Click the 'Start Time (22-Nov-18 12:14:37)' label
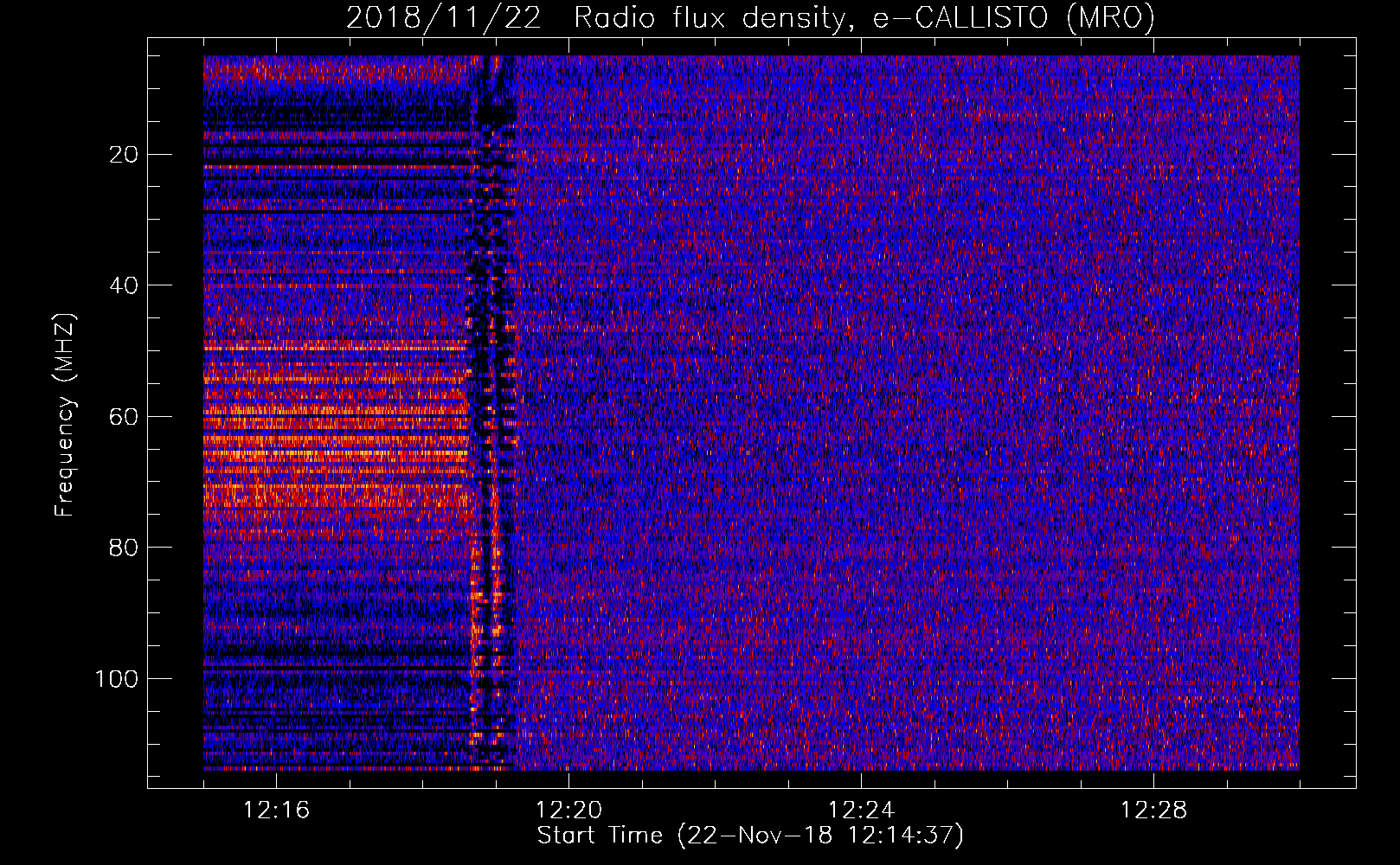Viewport: 1400px width, 865px height. (750, 836)
